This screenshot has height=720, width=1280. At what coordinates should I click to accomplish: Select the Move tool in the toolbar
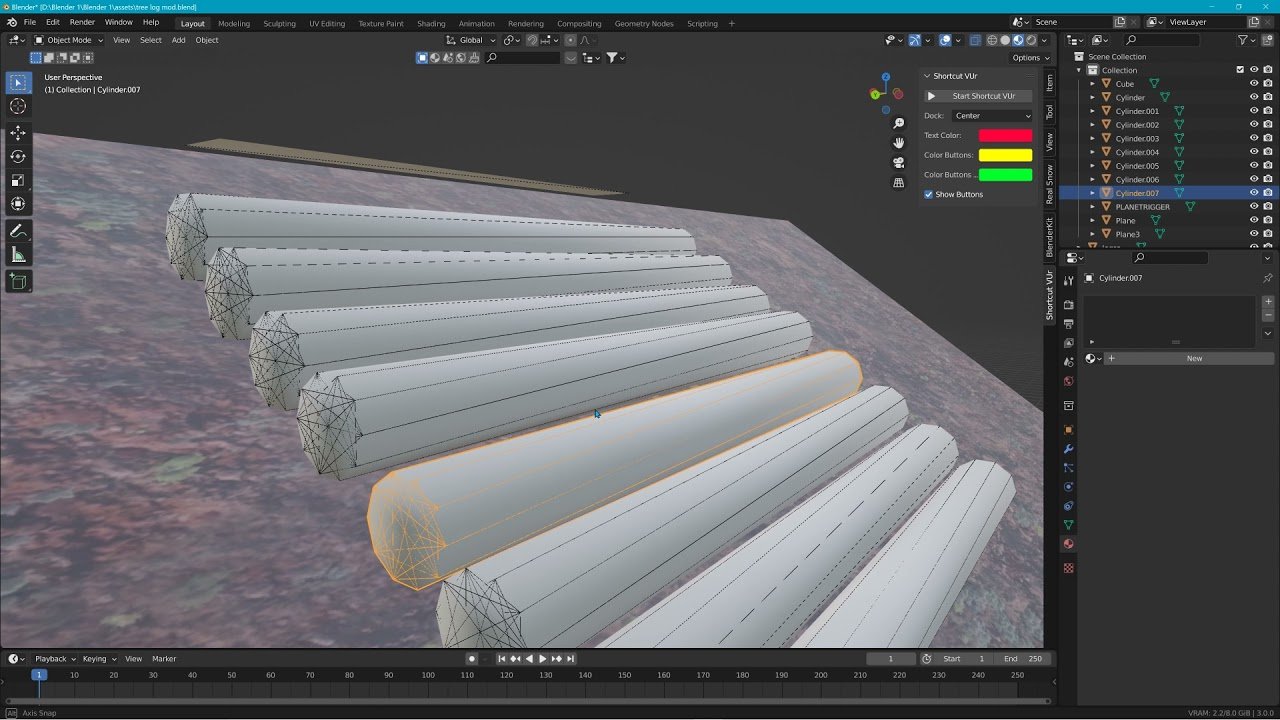tap(18, 132)
